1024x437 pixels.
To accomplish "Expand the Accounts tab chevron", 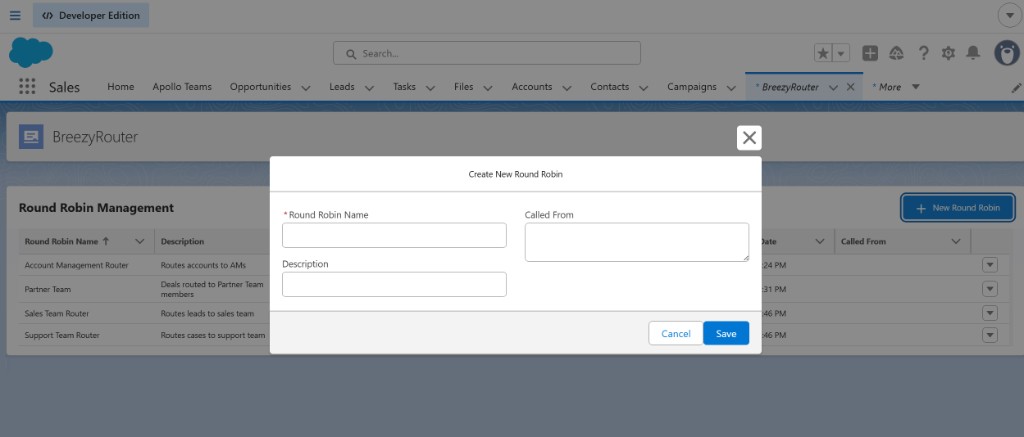I will (567, 88).
